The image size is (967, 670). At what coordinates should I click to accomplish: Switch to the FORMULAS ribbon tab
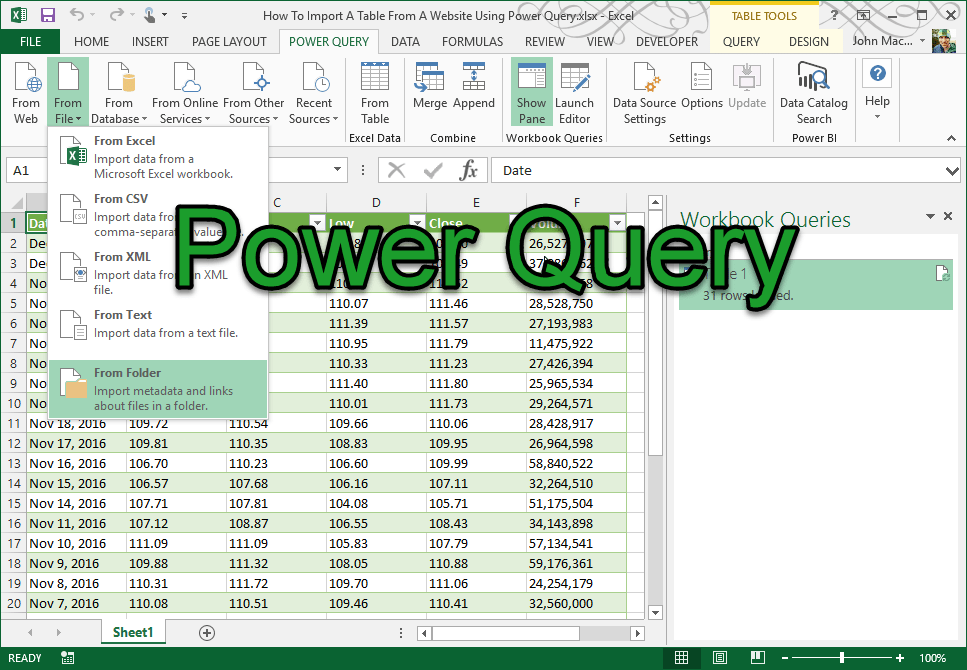(x=471, y=42)
